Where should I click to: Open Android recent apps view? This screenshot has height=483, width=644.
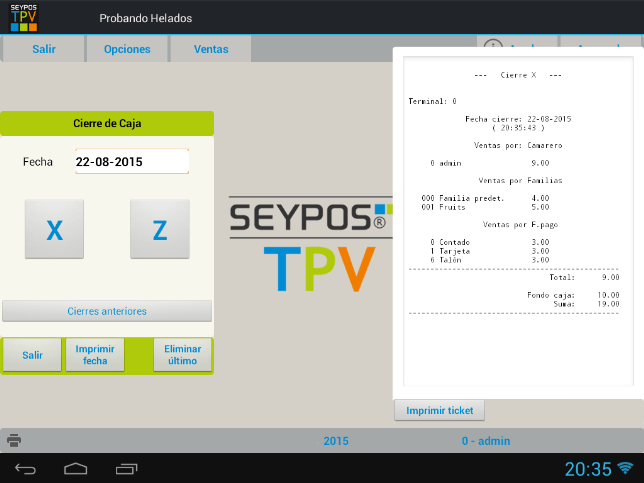pos(127,468)
